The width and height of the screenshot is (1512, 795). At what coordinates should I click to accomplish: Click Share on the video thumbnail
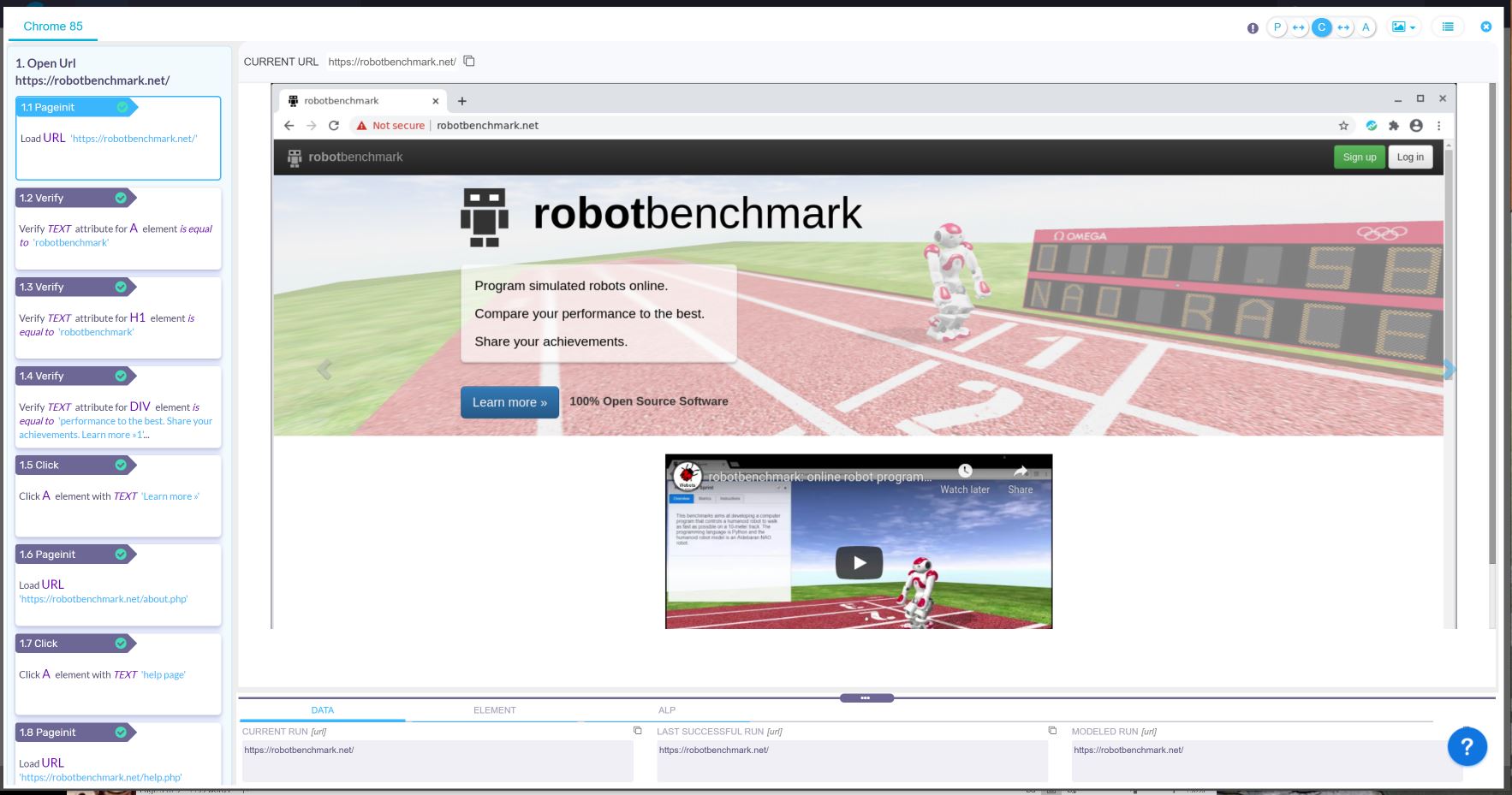pyautogui.click(x=1021, y=479)
